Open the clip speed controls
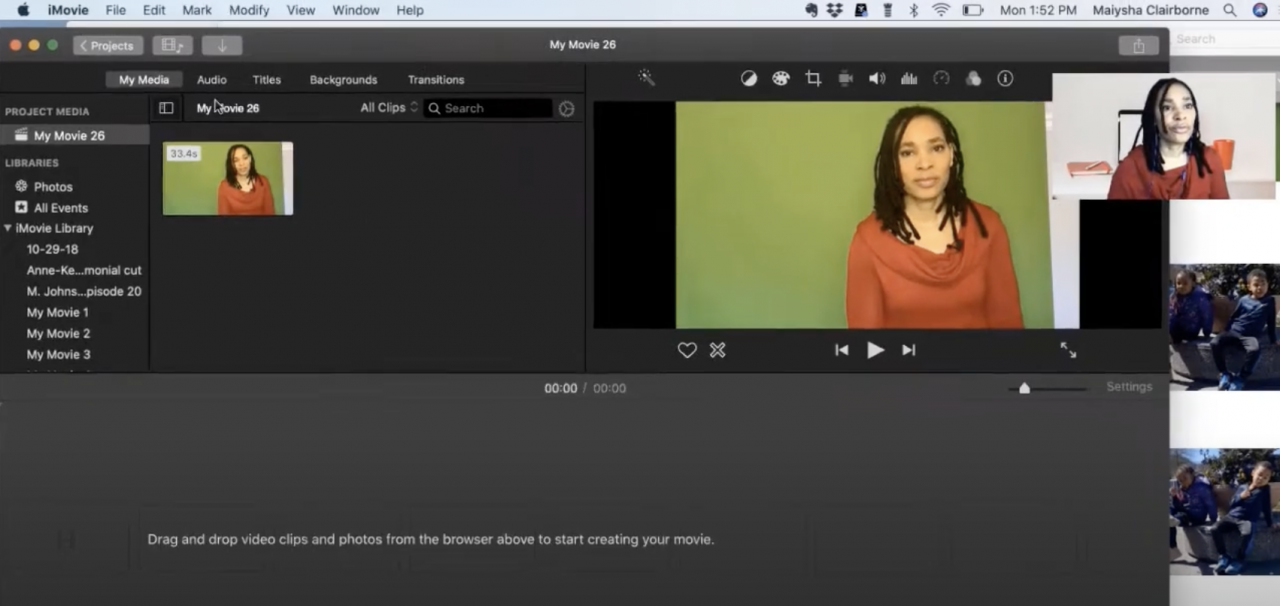 941,78
